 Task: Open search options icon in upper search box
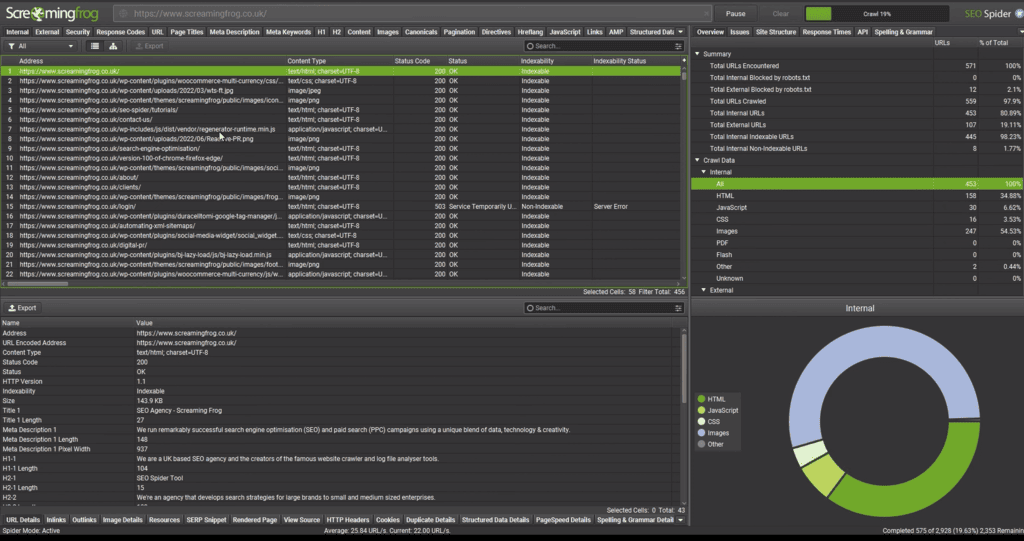click(x=679, y=46)
